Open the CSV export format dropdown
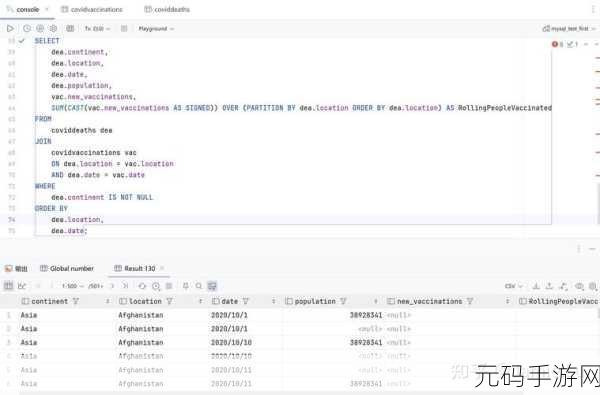The image size is (600, 395). point(513,286)
